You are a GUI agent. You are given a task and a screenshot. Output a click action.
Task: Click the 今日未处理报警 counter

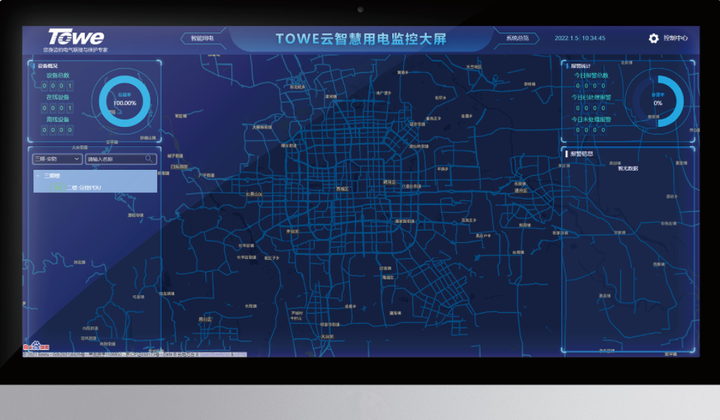[591, 130]
